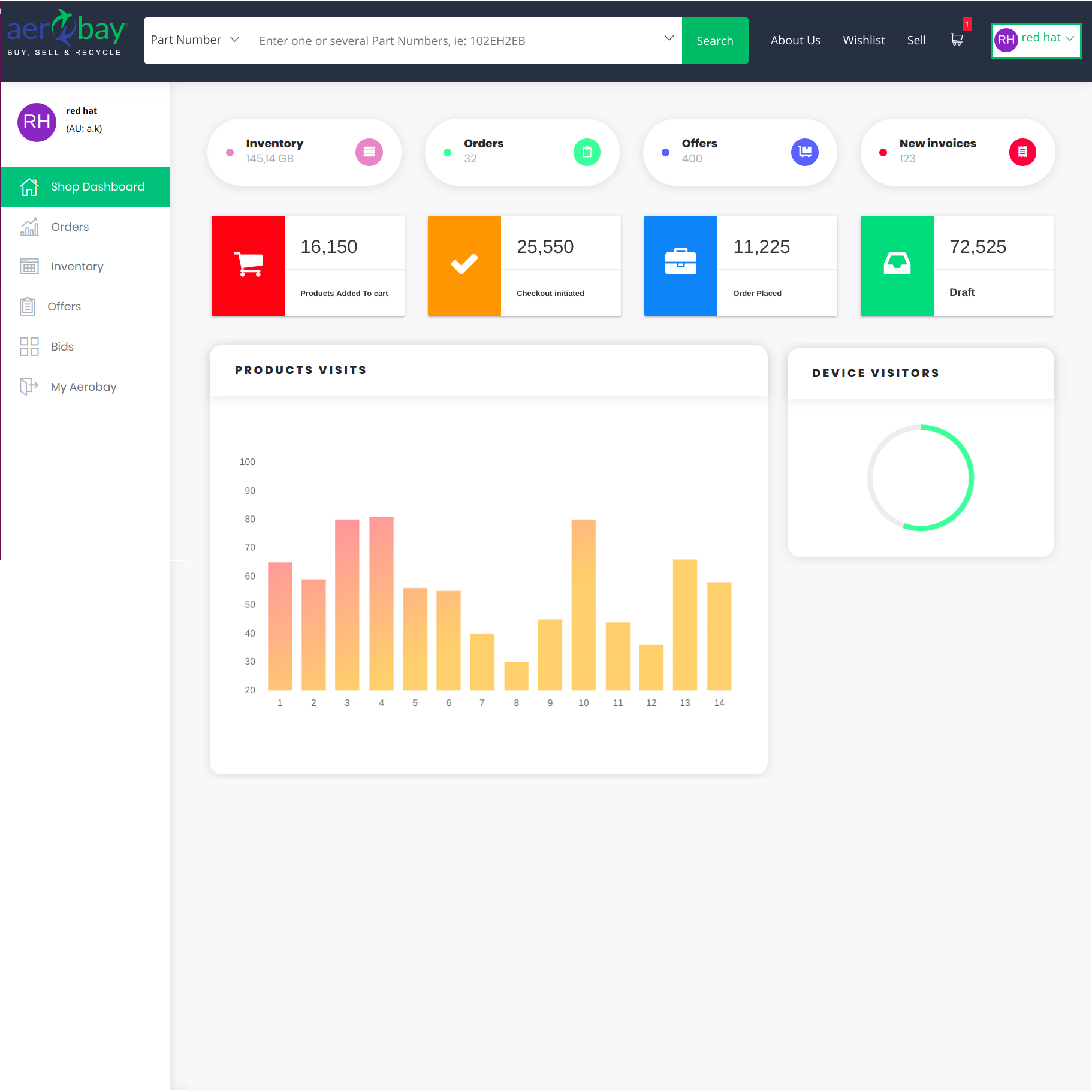Click the pink Inventory storage icon
1092x1092 pixels.
[x=369, y=152]
